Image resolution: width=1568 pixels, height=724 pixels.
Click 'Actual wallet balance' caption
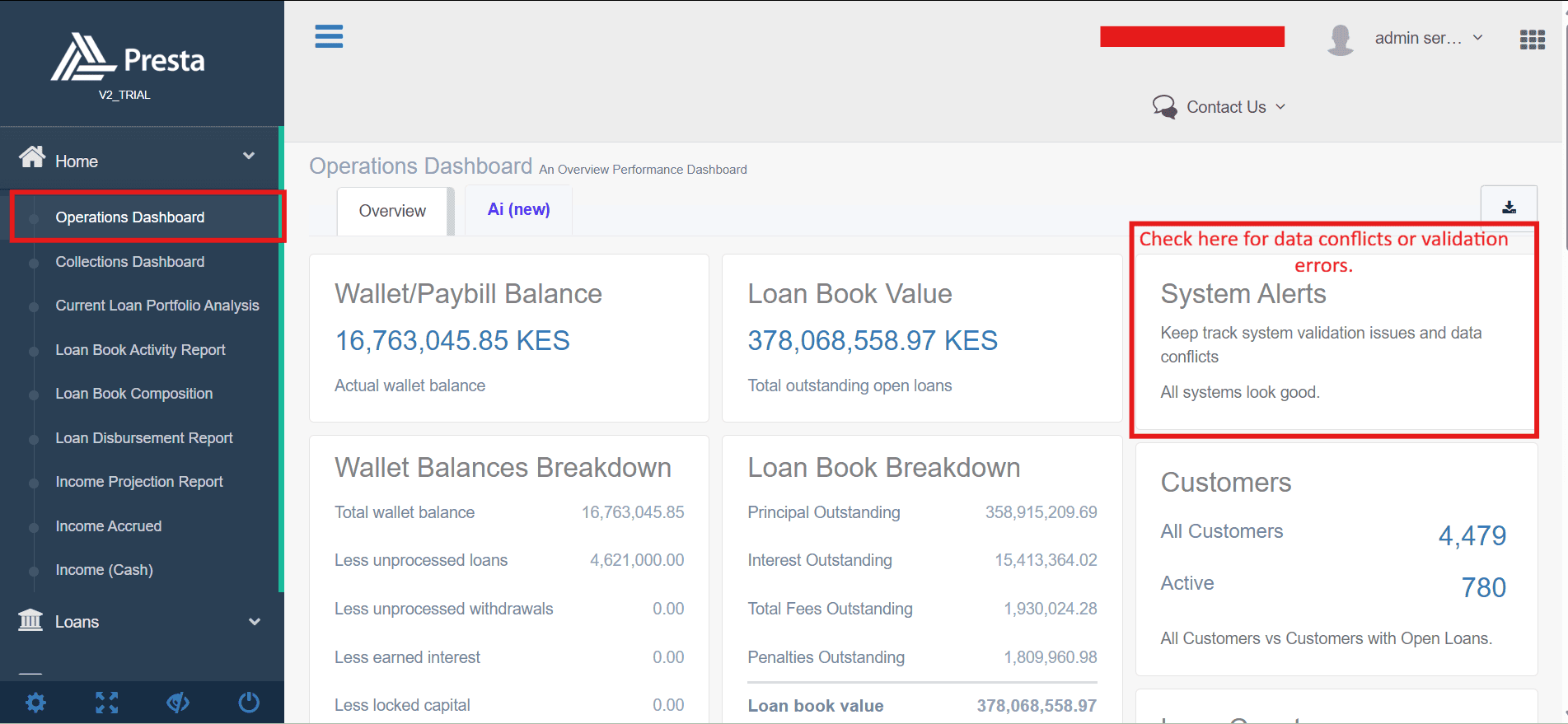[x=410, y=385]
